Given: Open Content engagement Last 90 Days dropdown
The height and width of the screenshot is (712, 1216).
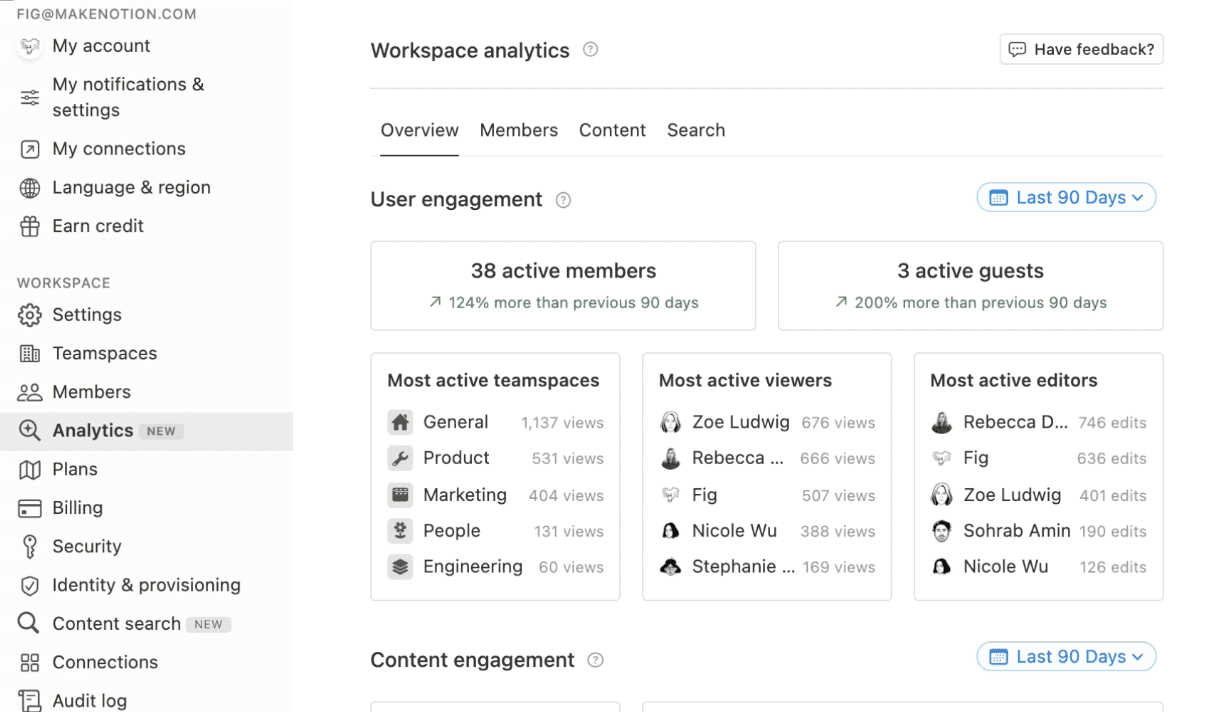Looking at the screenshot, I should pyautogui.click(x=1066, y=657).
